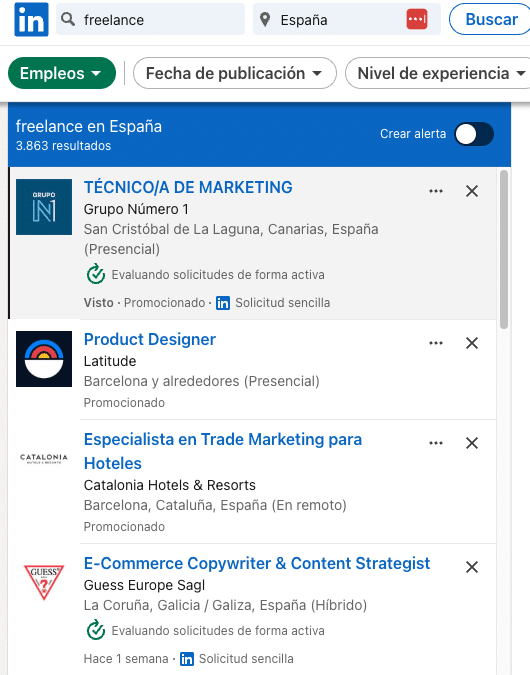Open the Fecha de publicación filter
The image size is (530, 675).
235,73
